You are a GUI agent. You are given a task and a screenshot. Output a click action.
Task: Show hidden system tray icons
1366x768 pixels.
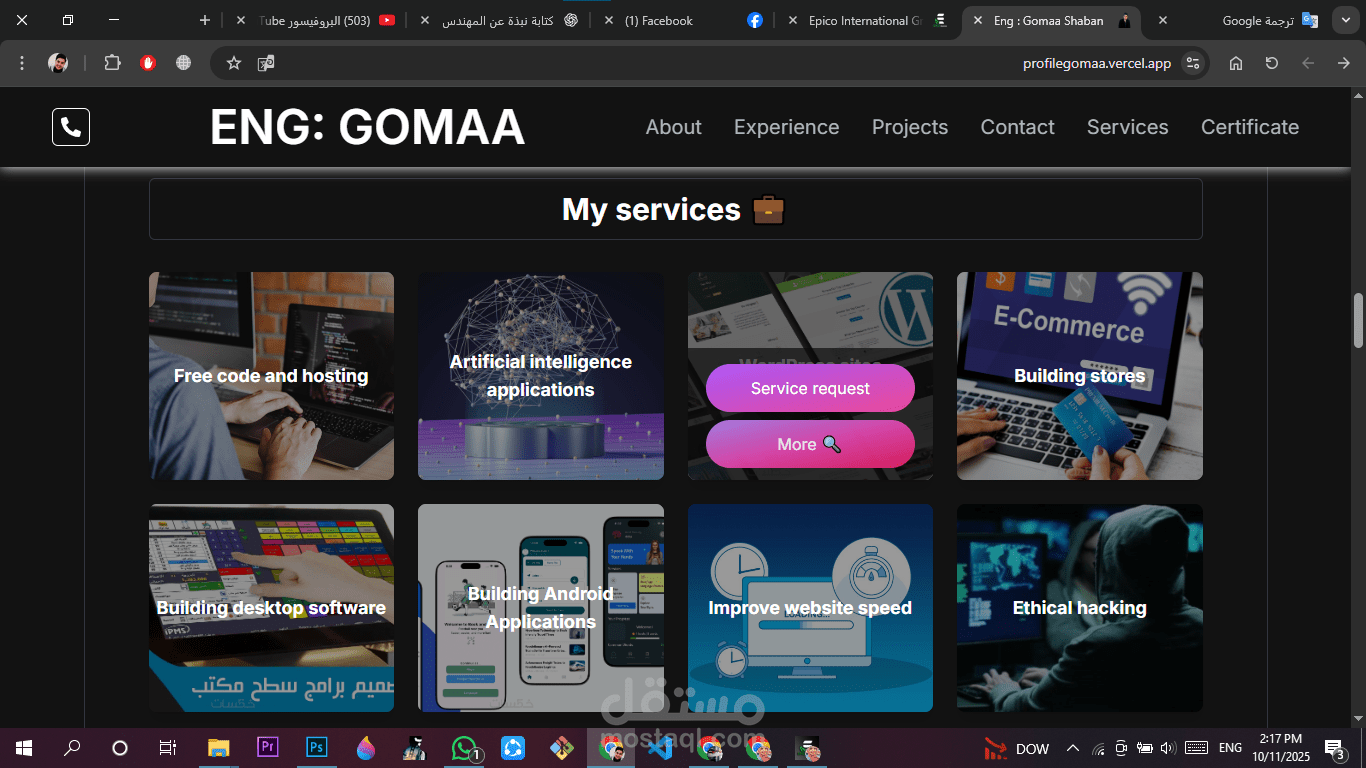[1073, 748]
